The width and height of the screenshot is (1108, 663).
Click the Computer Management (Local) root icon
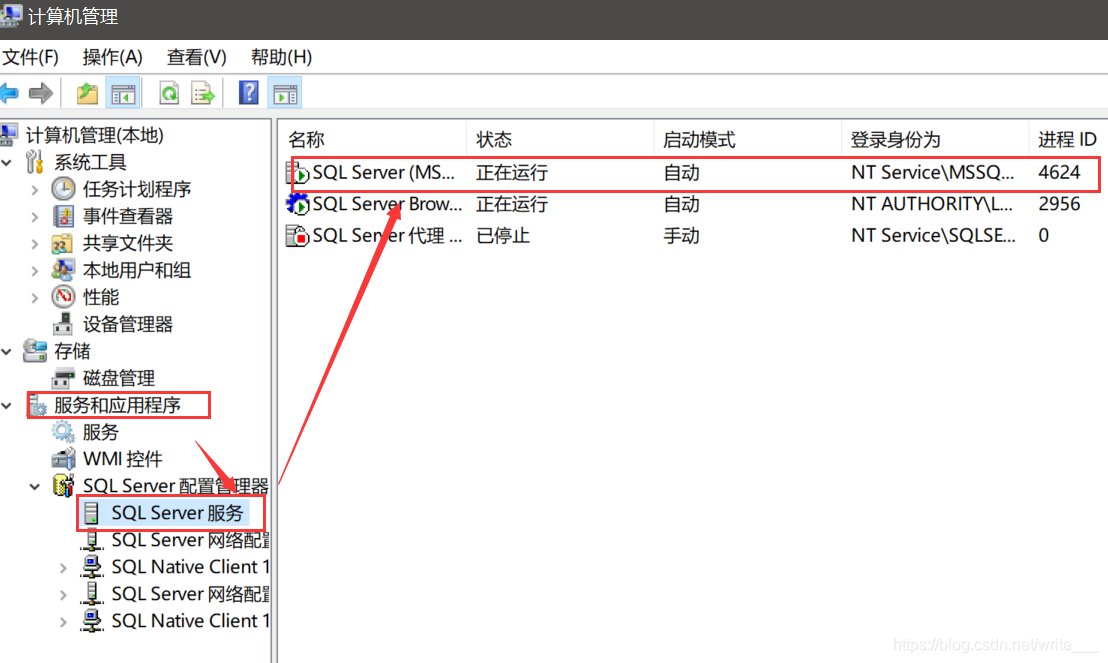8,134
